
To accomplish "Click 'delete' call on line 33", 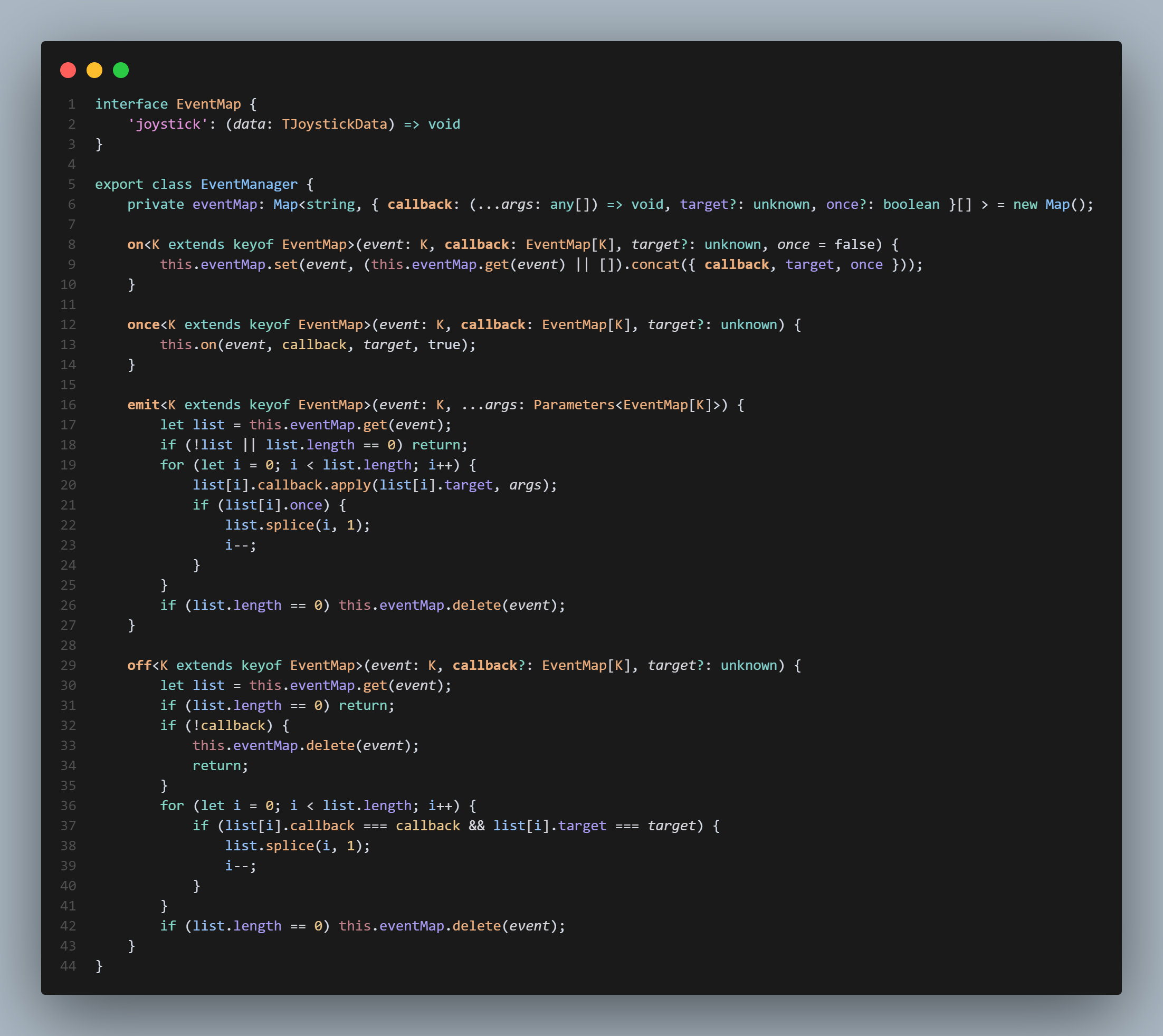I will pyautogui.click(x=330, y=746).
